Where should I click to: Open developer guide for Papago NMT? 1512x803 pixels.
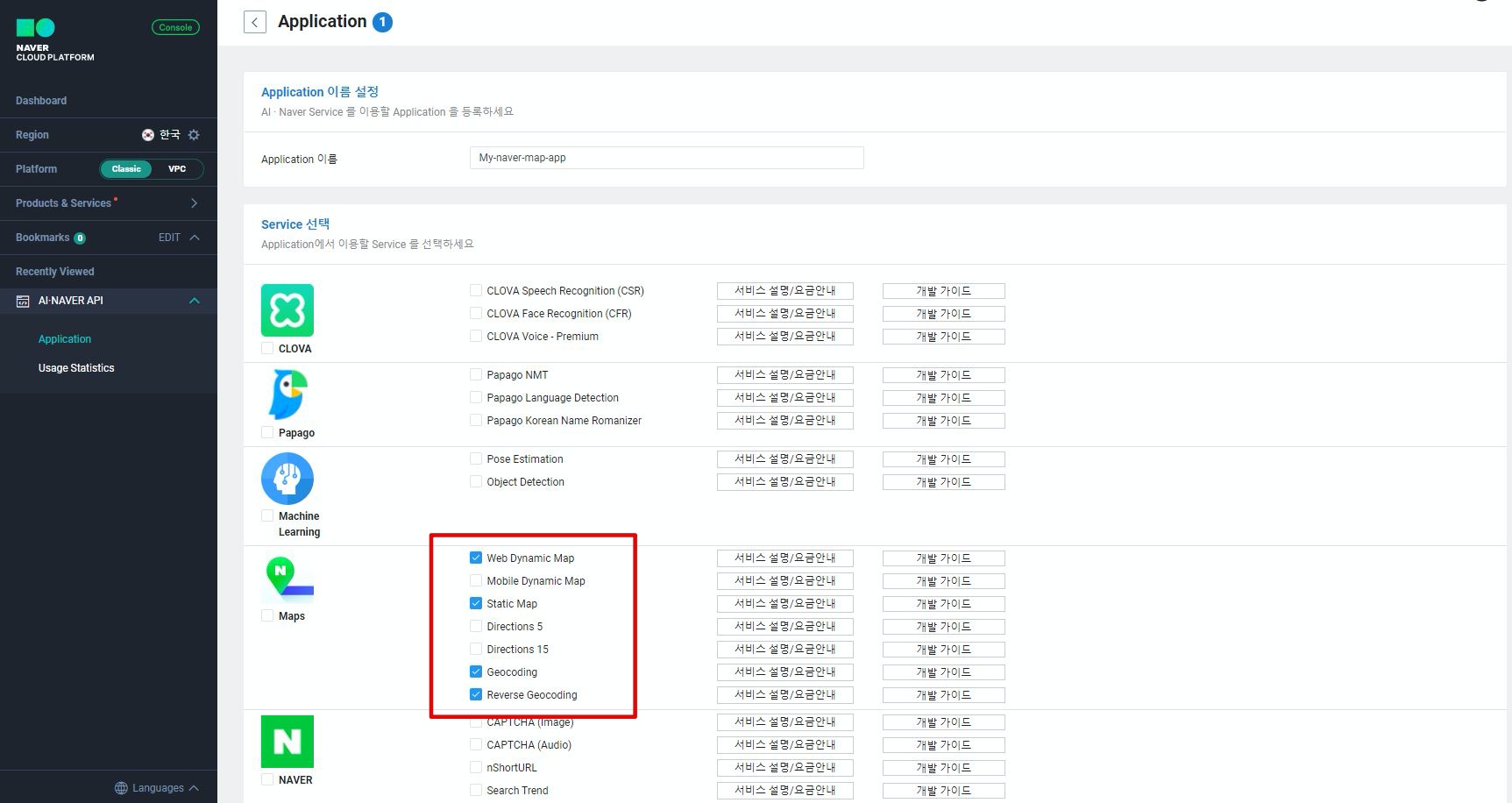[944, 375]
